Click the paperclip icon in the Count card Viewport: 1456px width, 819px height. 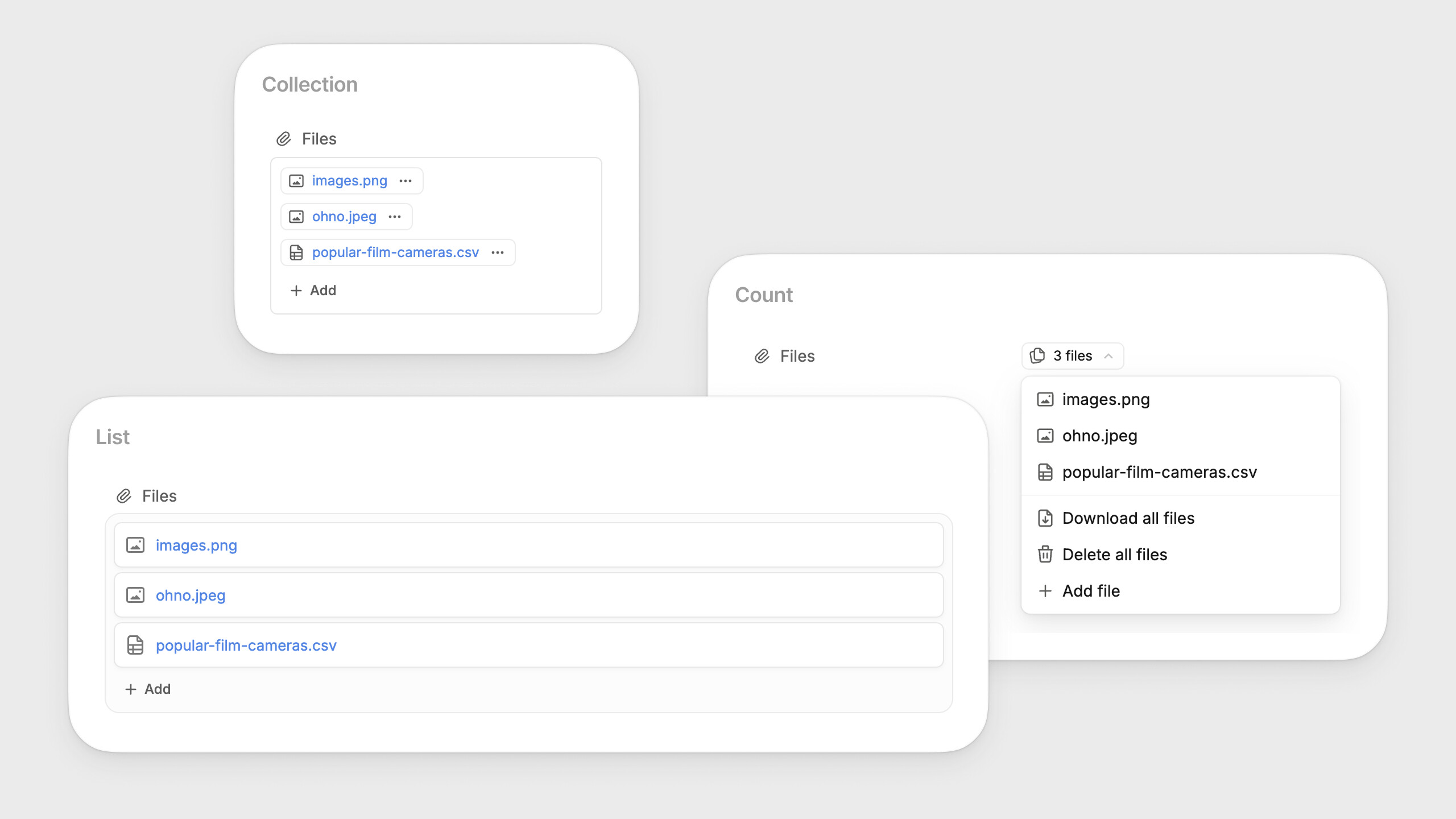click(x=762, y=356)
